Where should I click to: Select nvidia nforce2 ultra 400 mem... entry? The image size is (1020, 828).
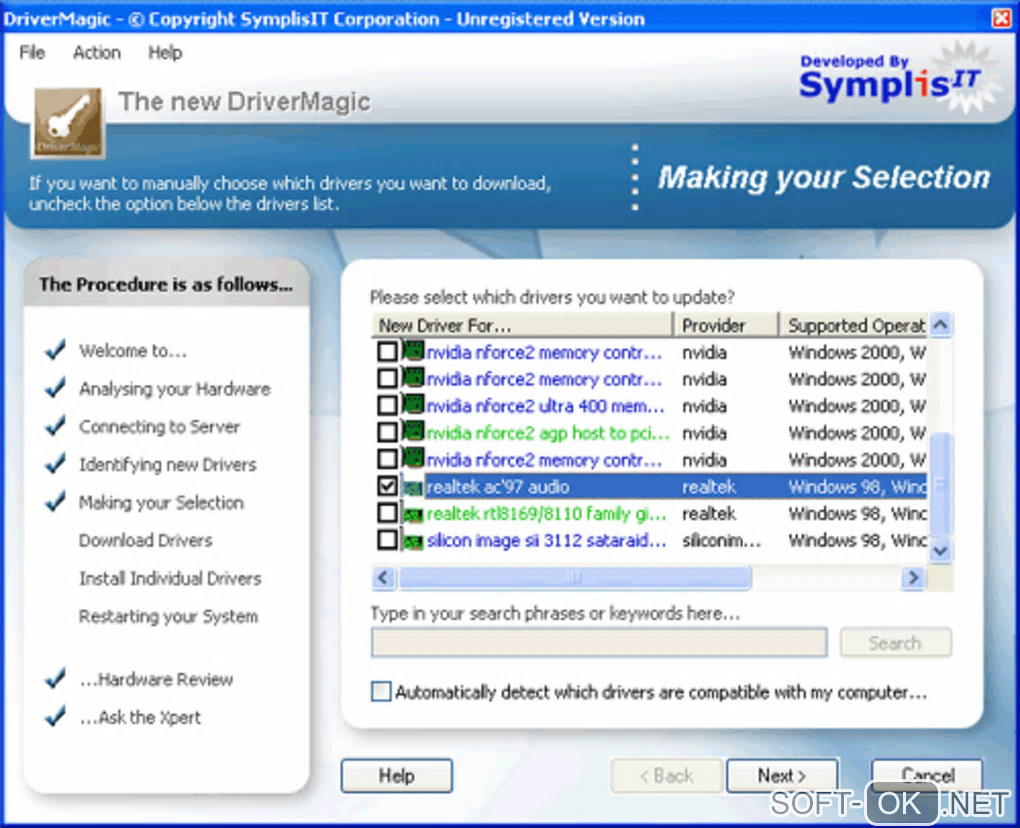545,406
